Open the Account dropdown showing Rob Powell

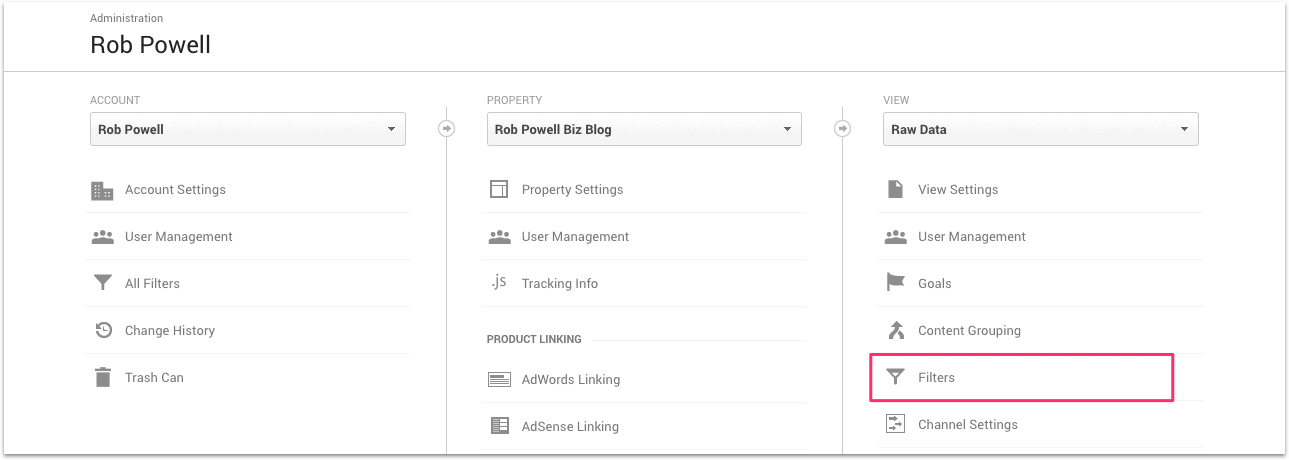point(247,129)
